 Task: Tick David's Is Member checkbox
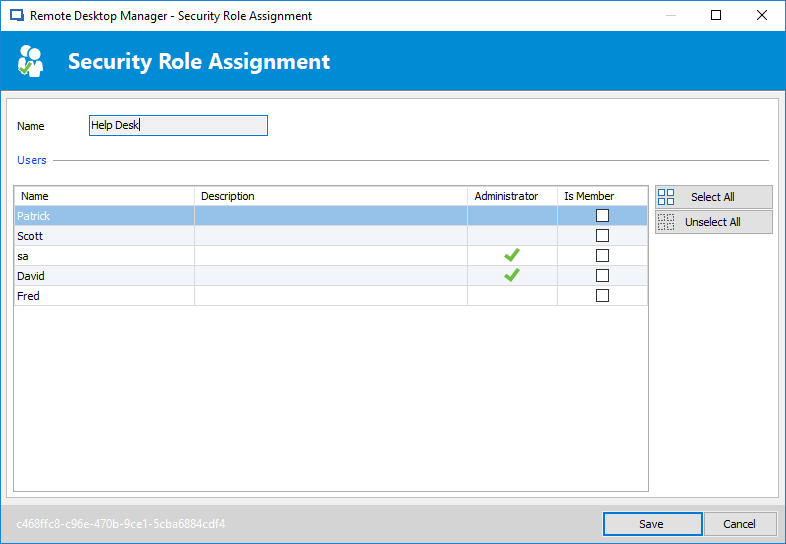point(602,276)
